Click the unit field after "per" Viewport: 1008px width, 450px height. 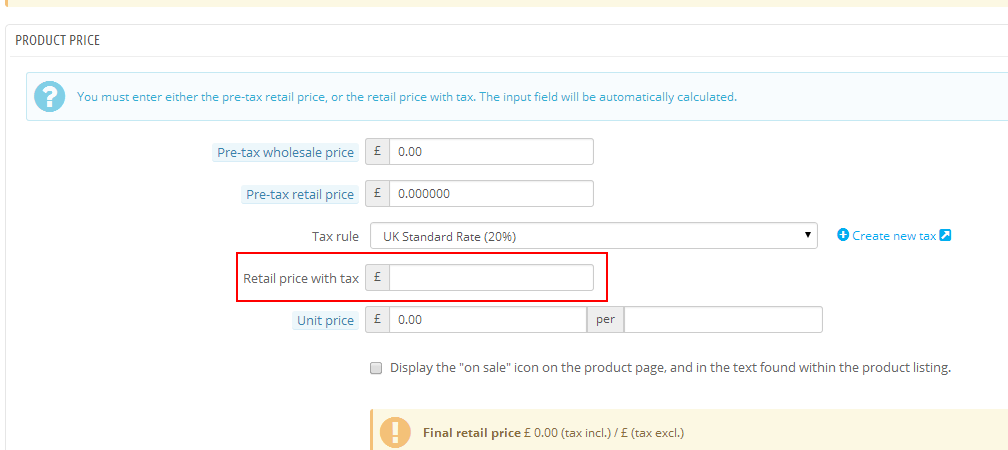click(722, 320)
